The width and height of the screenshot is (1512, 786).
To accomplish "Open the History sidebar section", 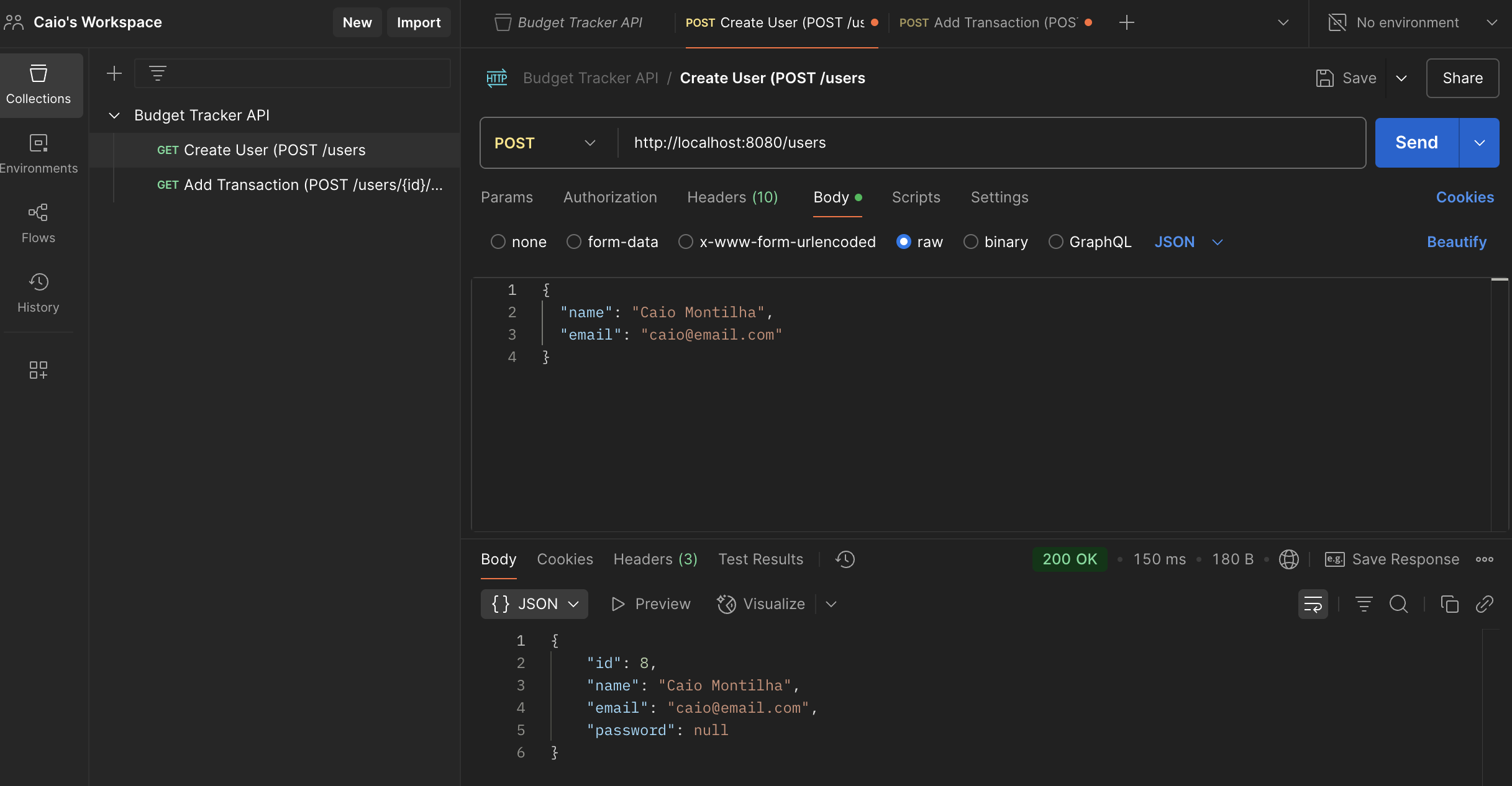I will [x=39, y=293].
